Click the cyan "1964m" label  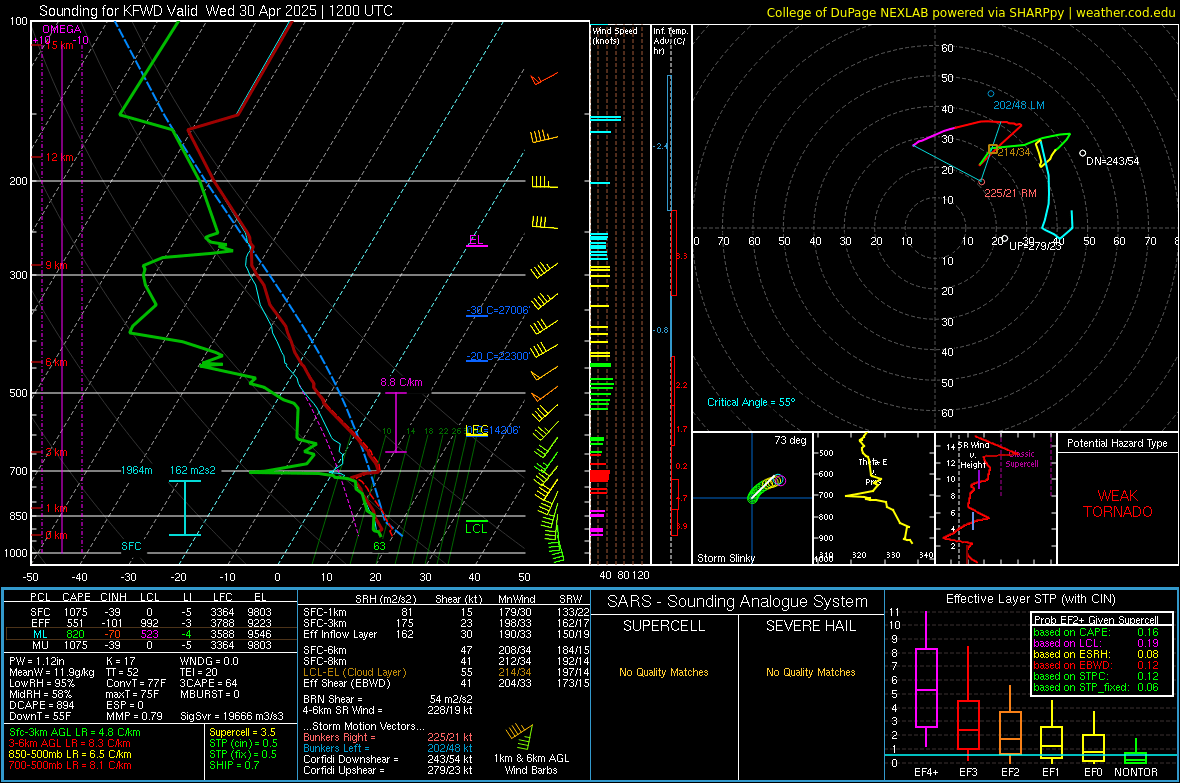tap(136, 471)
